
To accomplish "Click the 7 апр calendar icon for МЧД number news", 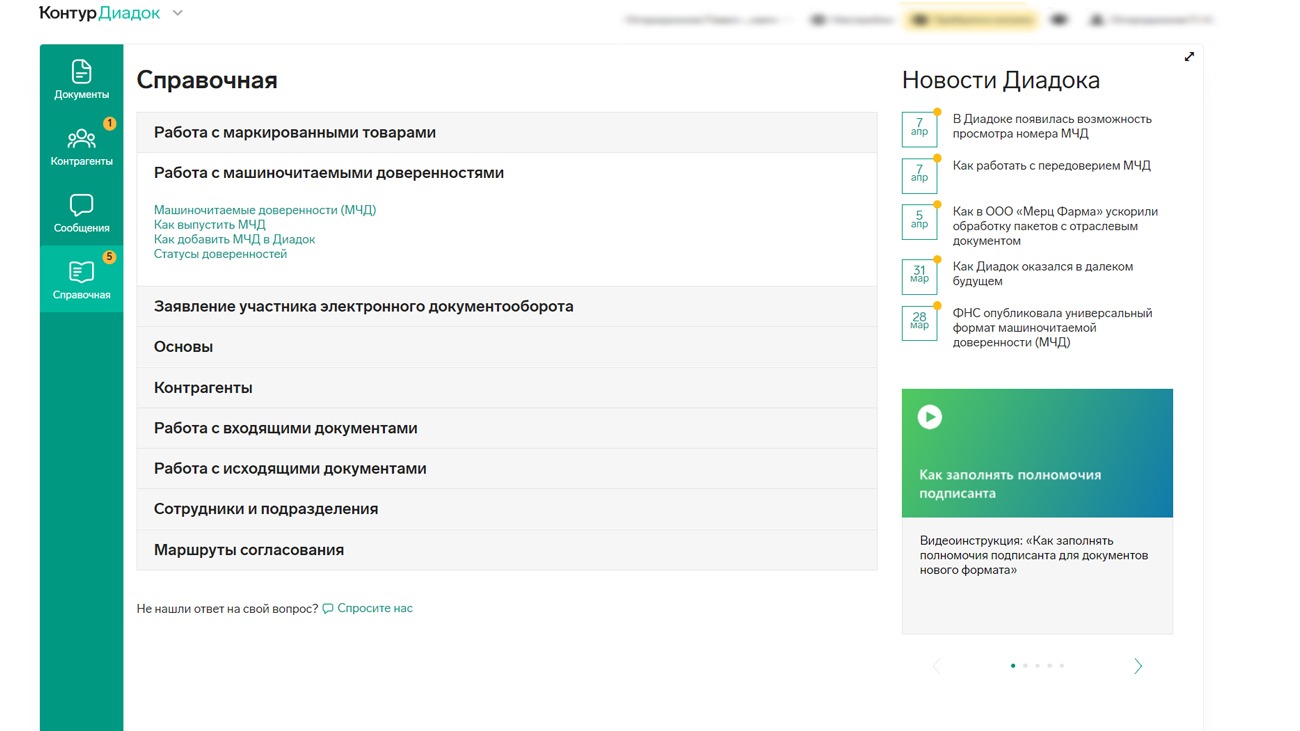I will (919, 129).
